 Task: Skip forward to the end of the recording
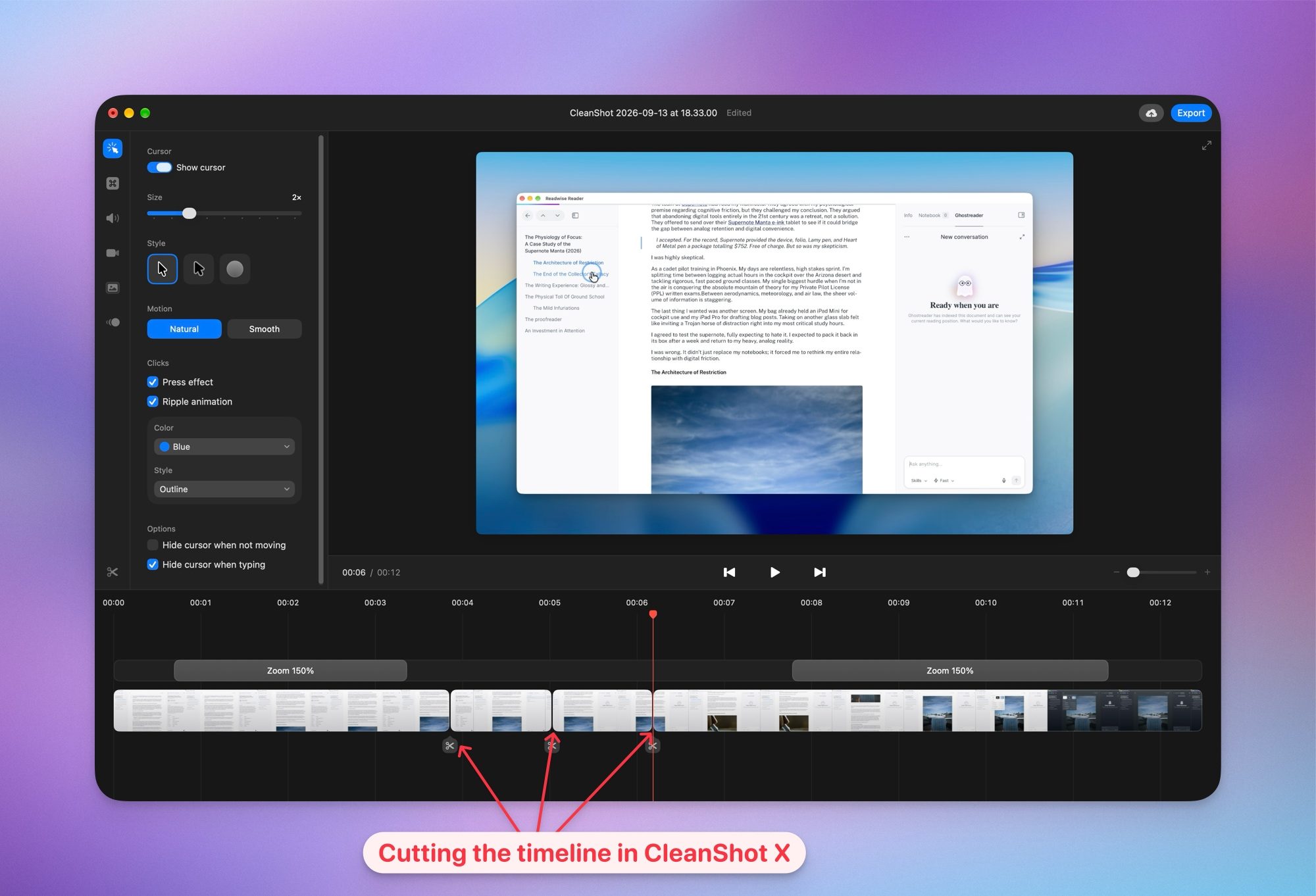click(819, 572)
